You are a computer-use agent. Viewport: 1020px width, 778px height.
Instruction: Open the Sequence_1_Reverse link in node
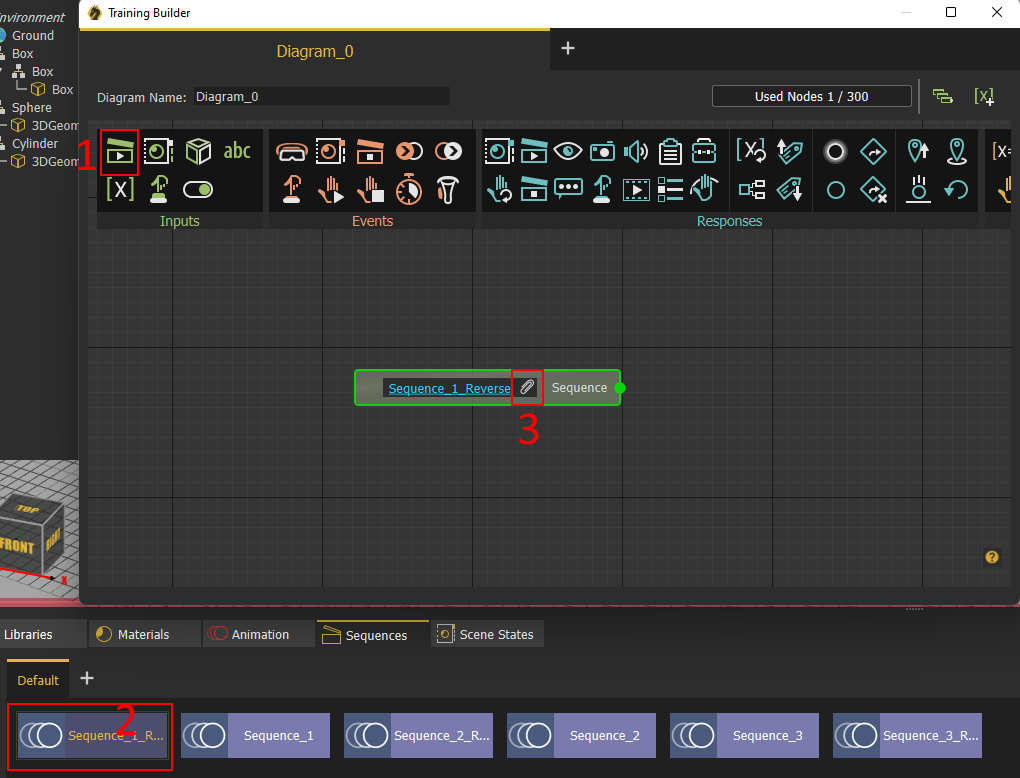tap(450, 388)
